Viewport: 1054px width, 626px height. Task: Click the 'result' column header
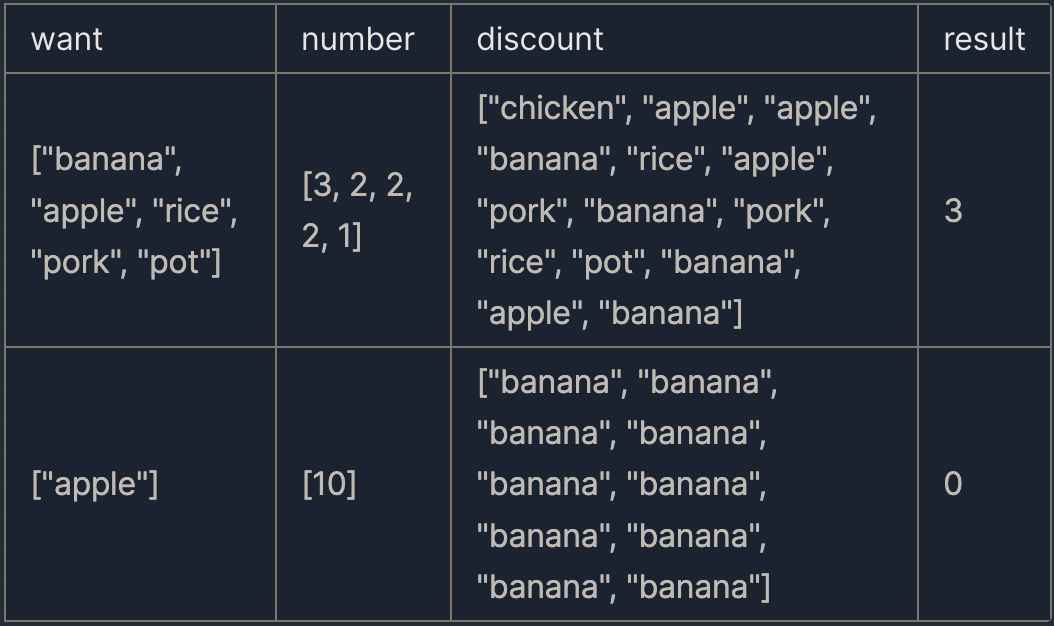point(984,38)
